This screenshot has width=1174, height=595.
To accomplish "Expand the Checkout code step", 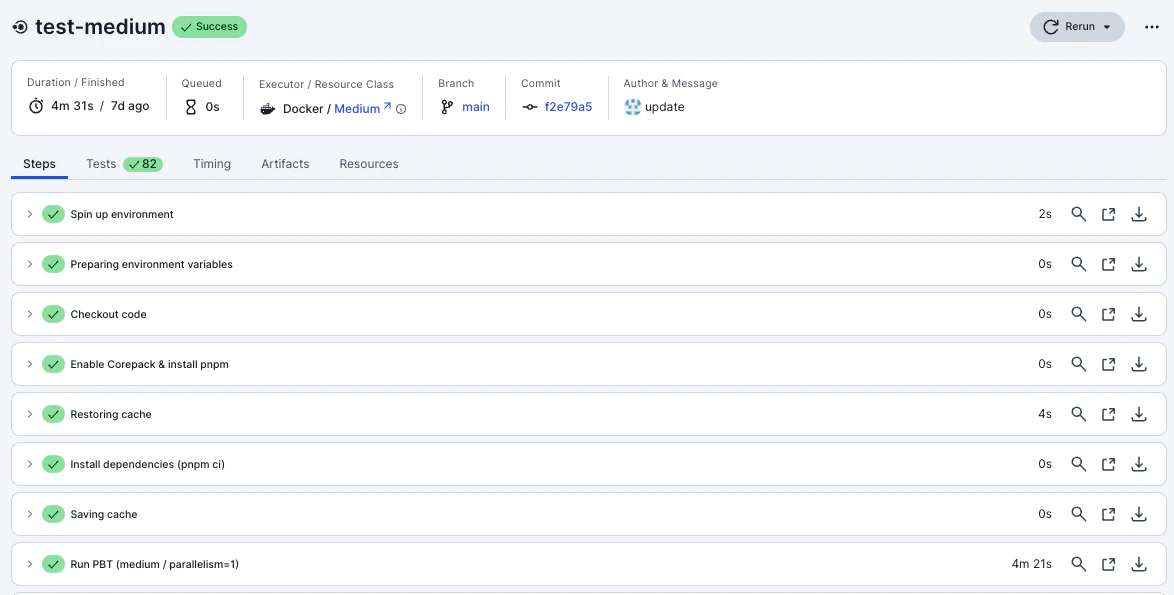I will [x=30, y=314].
